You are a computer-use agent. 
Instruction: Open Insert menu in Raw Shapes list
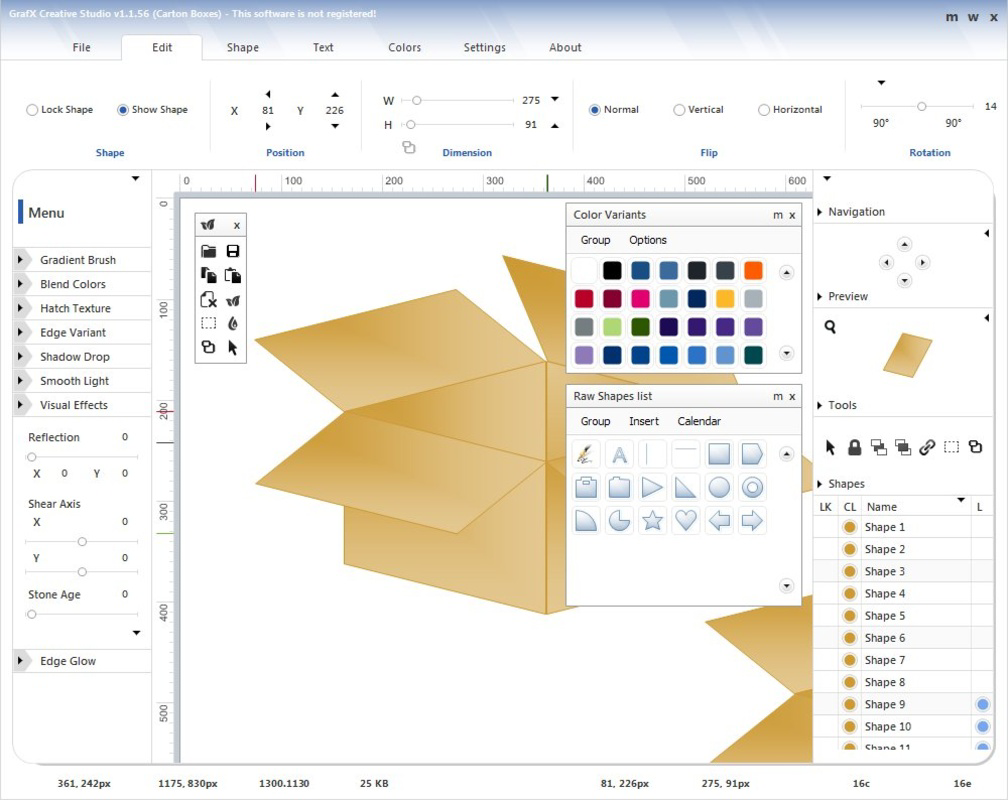click(x=644, y=421)
